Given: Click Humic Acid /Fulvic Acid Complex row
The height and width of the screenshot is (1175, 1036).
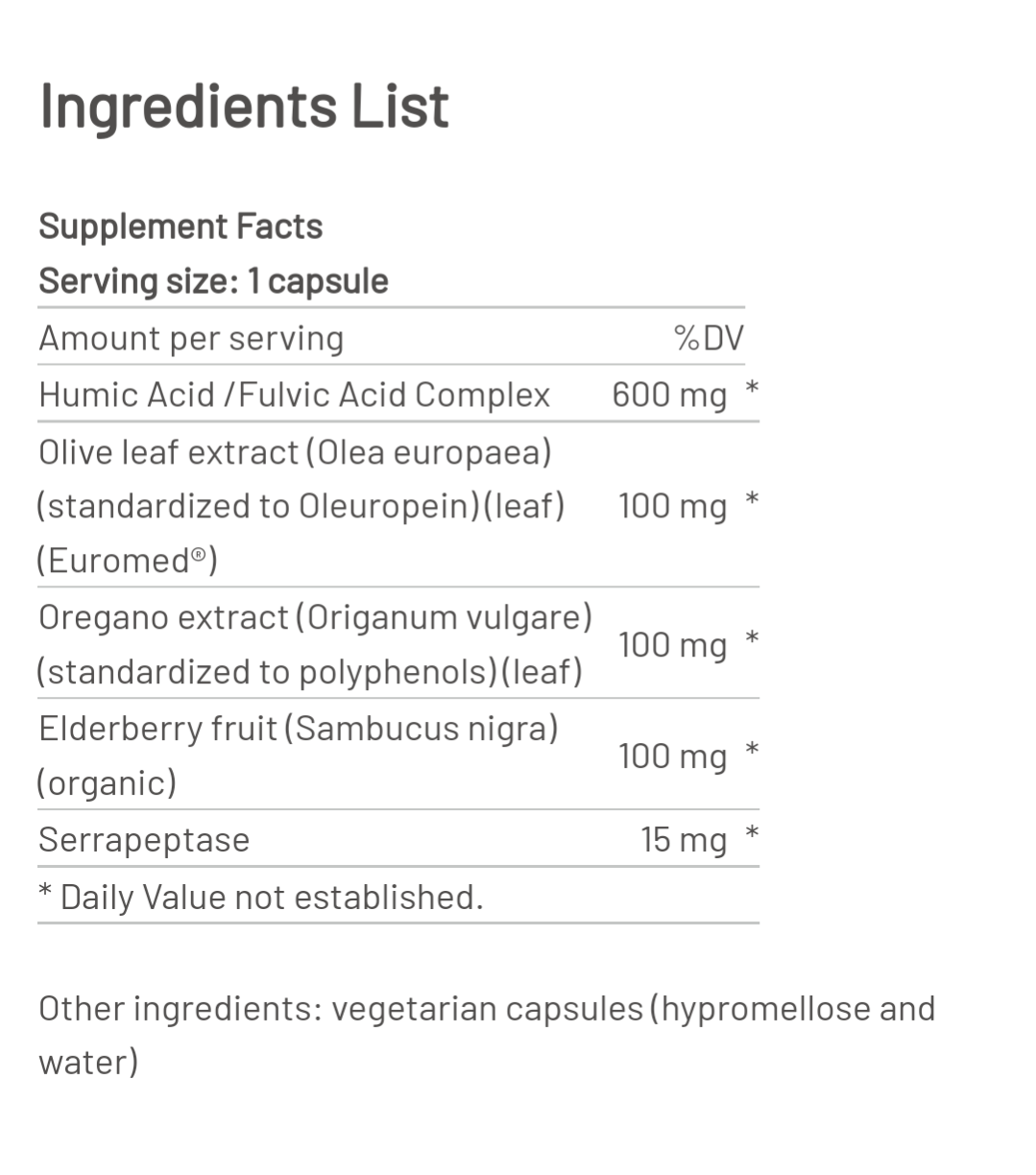Looking at the screenshot, I should click(x=294, y=395).
